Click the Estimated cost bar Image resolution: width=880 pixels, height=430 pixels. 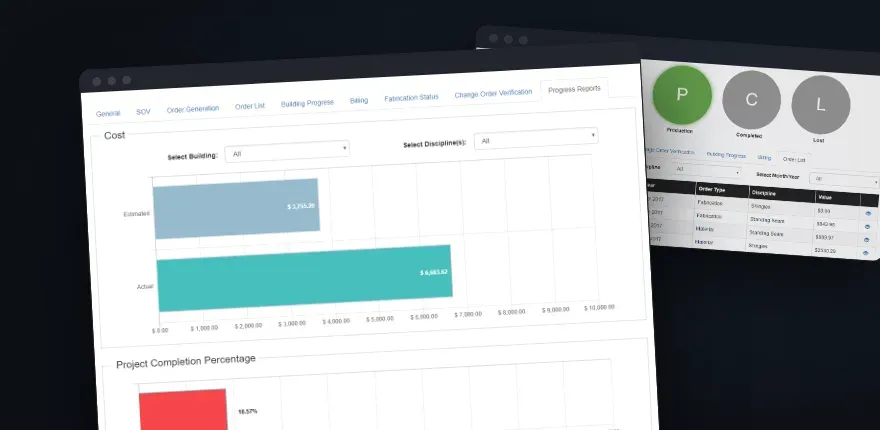(236, 208)
